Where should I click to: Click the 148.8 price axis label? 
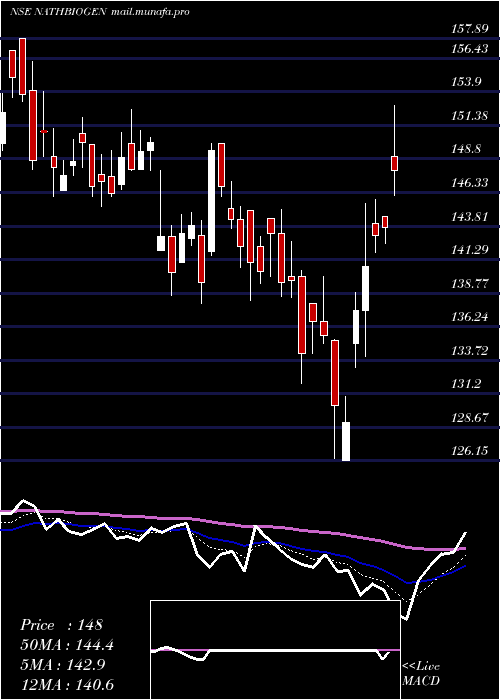(466, 149)
